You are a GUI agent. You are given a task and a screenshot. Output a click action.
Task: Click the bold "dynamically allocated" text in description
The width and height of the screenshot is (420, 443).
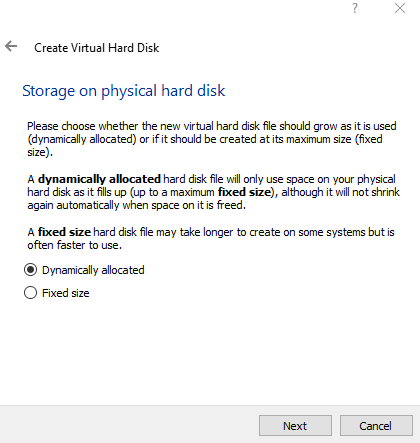click(x=99, y=179)
